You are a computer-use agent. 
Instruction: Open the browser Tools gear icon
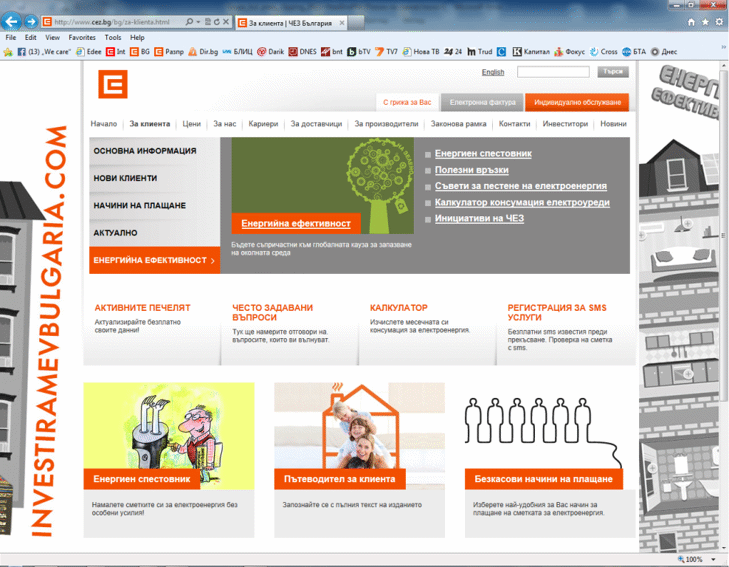719,22
